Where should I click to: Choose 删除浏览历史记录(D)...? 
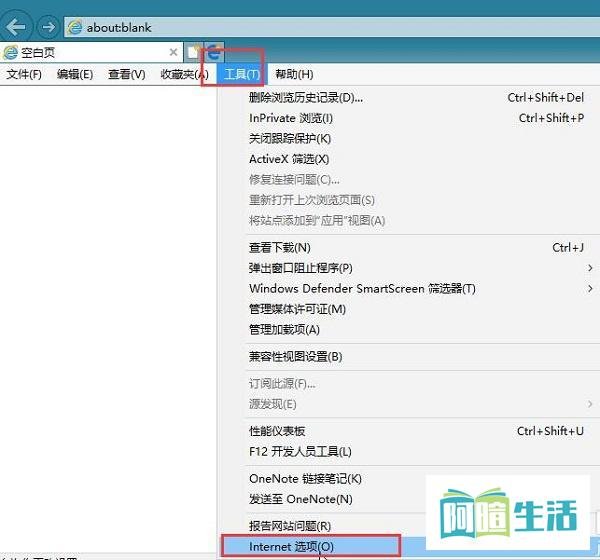(409, 98)
